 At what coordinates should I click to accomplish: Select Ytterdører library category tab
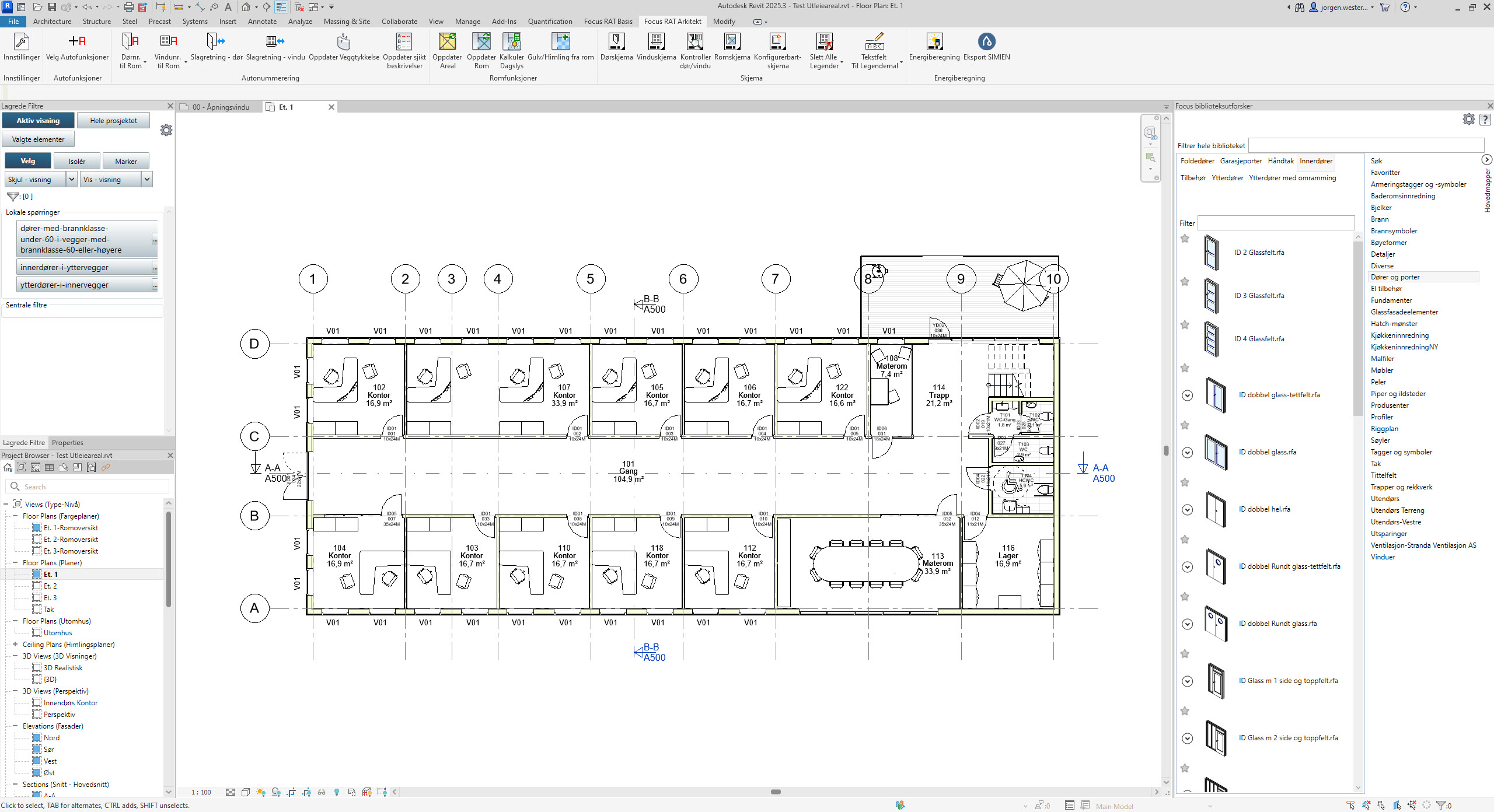click(x=1227, y=177)
